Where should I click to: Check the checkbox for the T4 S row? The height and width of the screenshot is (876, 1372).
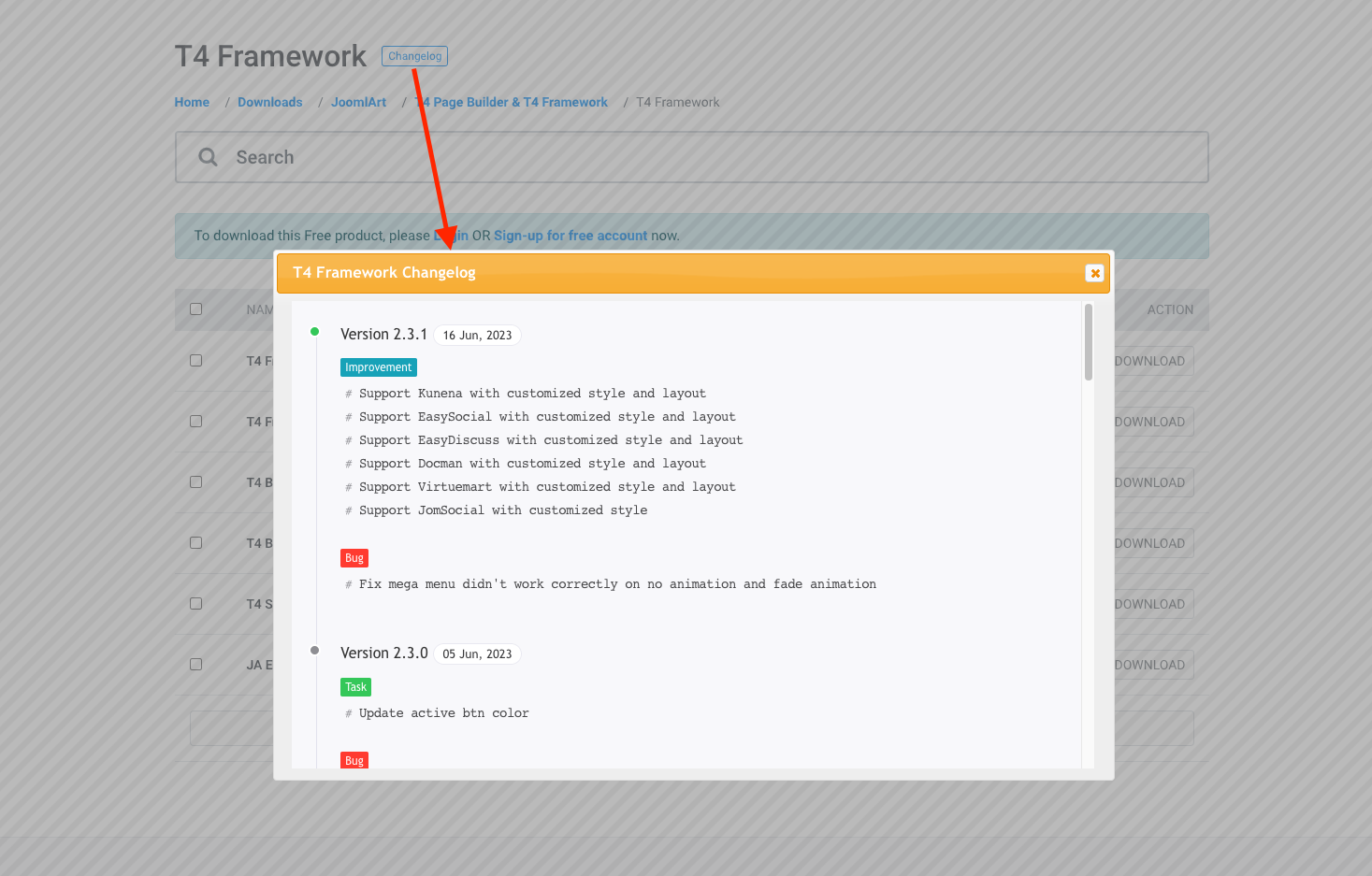[x=196, y=604]
